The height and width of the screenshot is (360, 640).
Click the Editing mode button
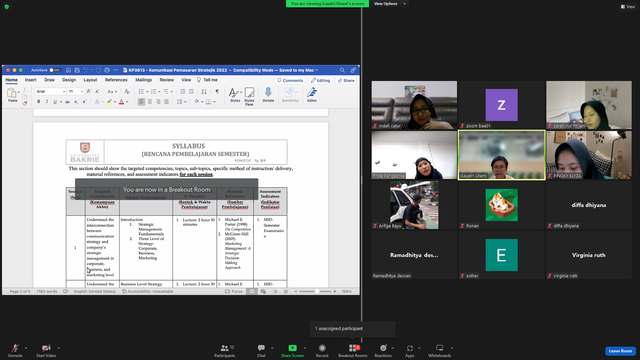coord(320,80)
